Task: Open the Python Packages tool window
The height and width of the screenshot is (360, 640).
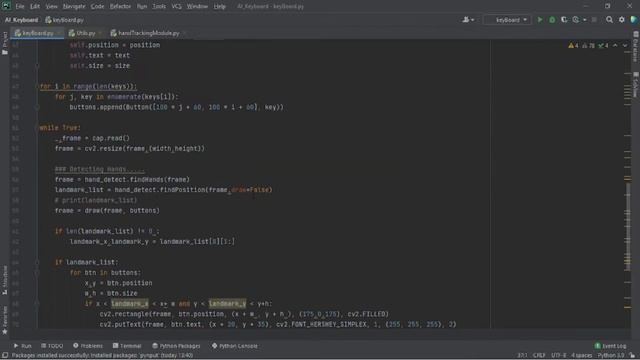Action: (x=176, y=346)
